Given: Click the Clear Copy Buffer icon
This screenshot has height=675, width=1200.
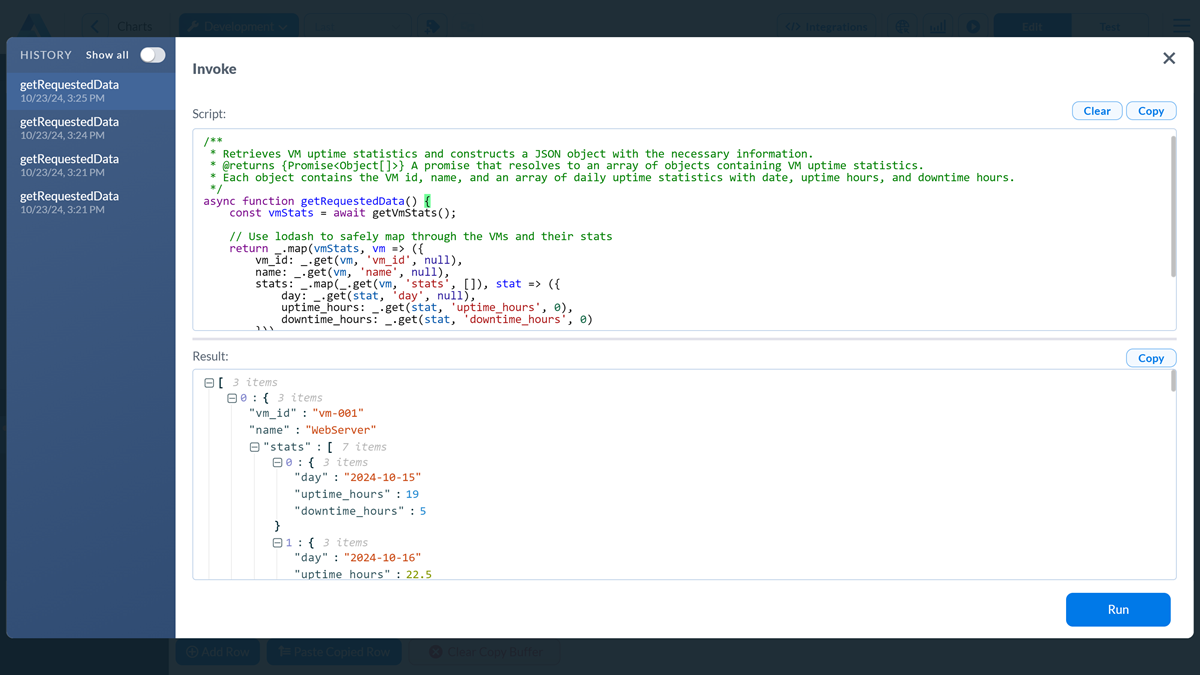Looking at the screenshot, I should [437, 651].
